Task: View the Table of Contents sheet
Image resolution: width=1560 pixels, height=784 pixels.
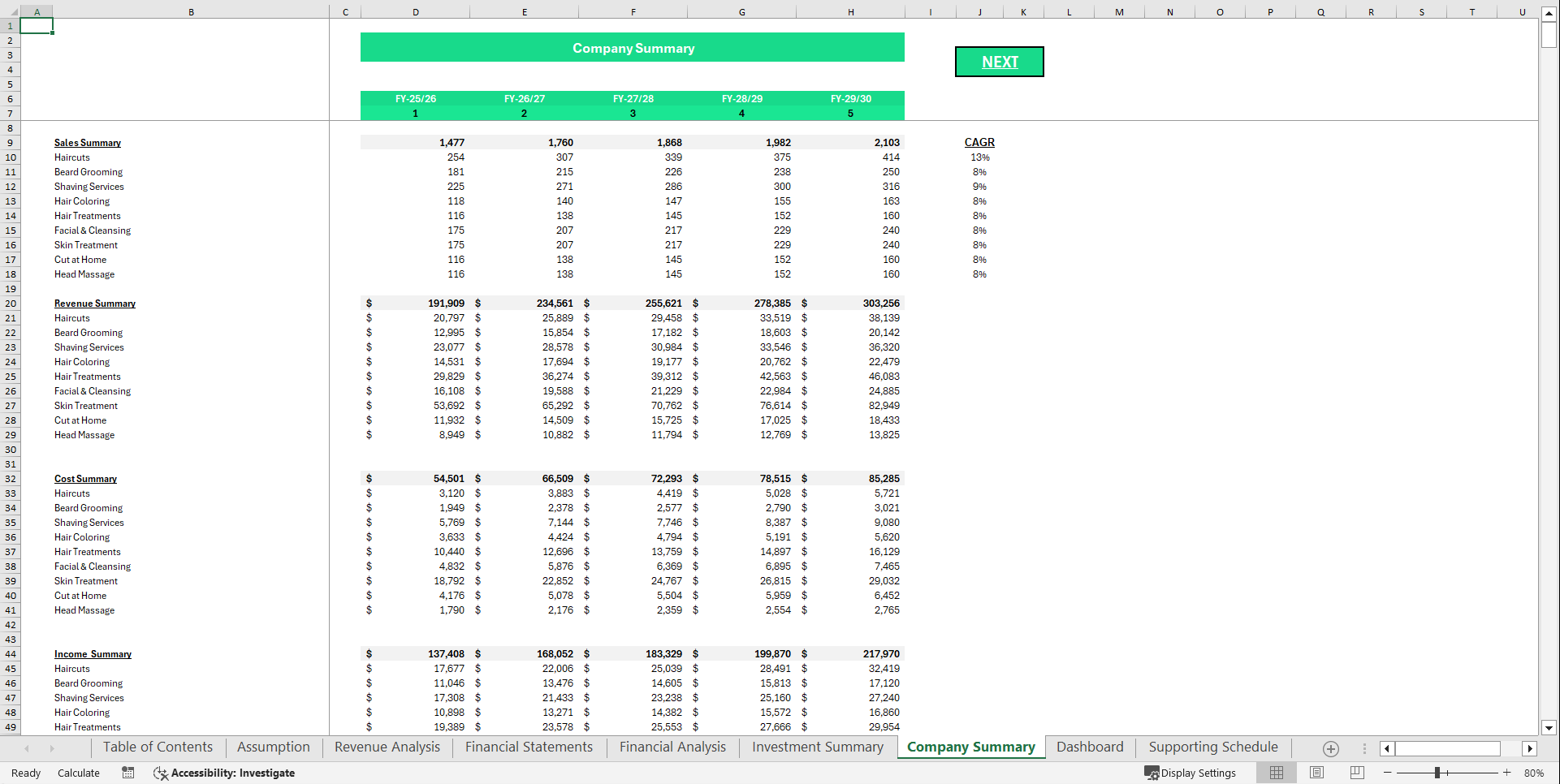Action: point(158,747)
